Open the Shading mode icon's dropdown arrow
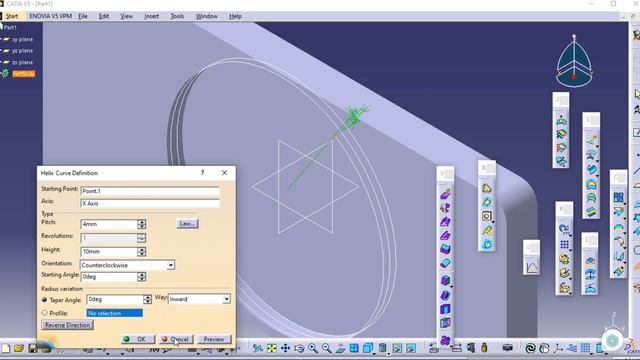Image resolution: width=640 pixels, height=360 pixels. 388,353
